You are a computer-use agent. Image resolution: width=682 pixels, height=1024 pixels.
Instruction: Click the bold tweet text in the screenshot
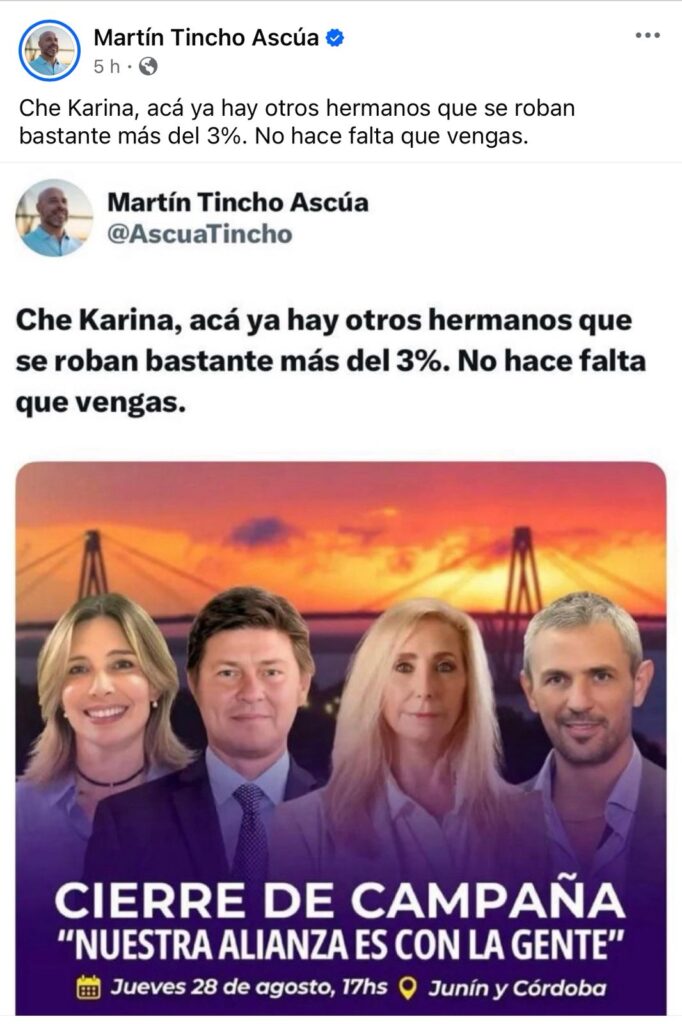coord(331,360)
